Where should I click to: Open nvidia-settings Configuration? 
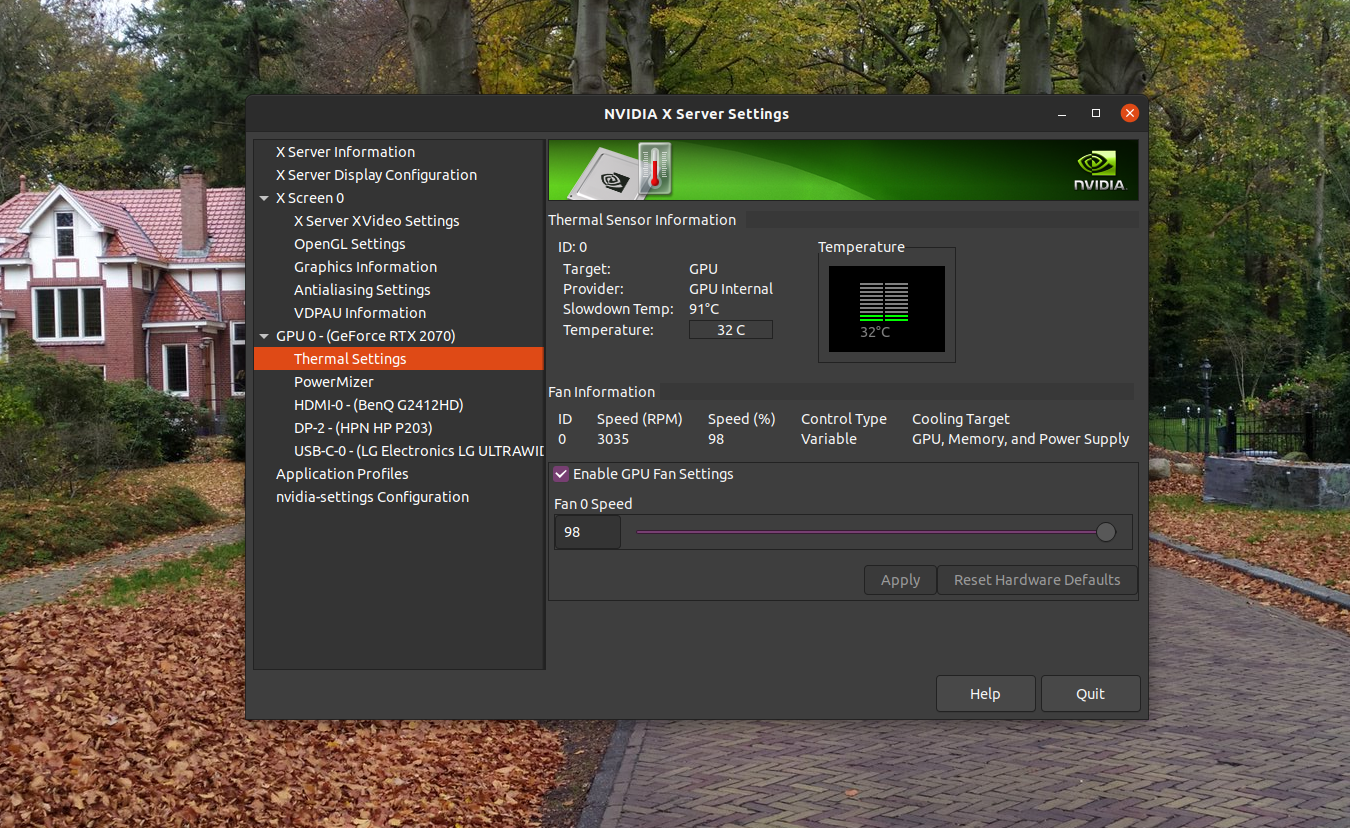tap(372, 497)
